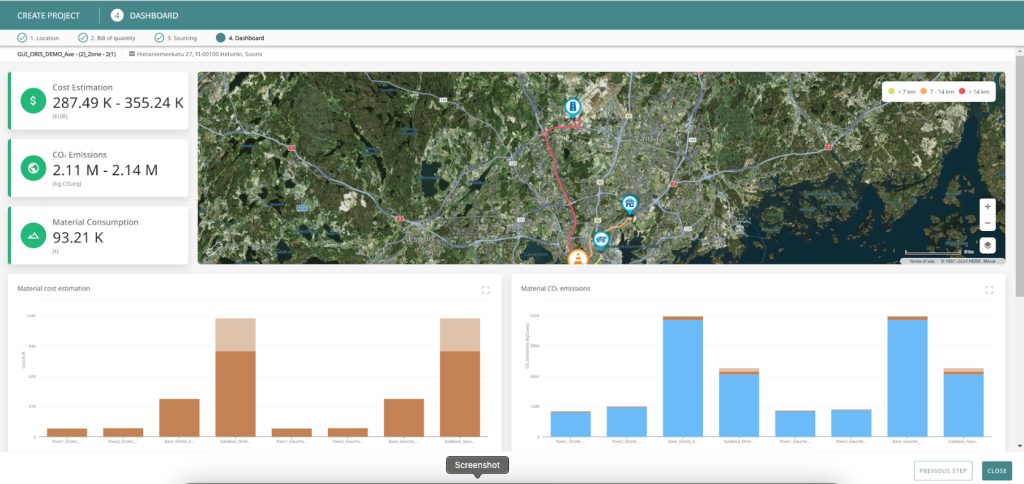
Task: Expand Material cost estimation chart to fullscreen
Action: (485, 290)
